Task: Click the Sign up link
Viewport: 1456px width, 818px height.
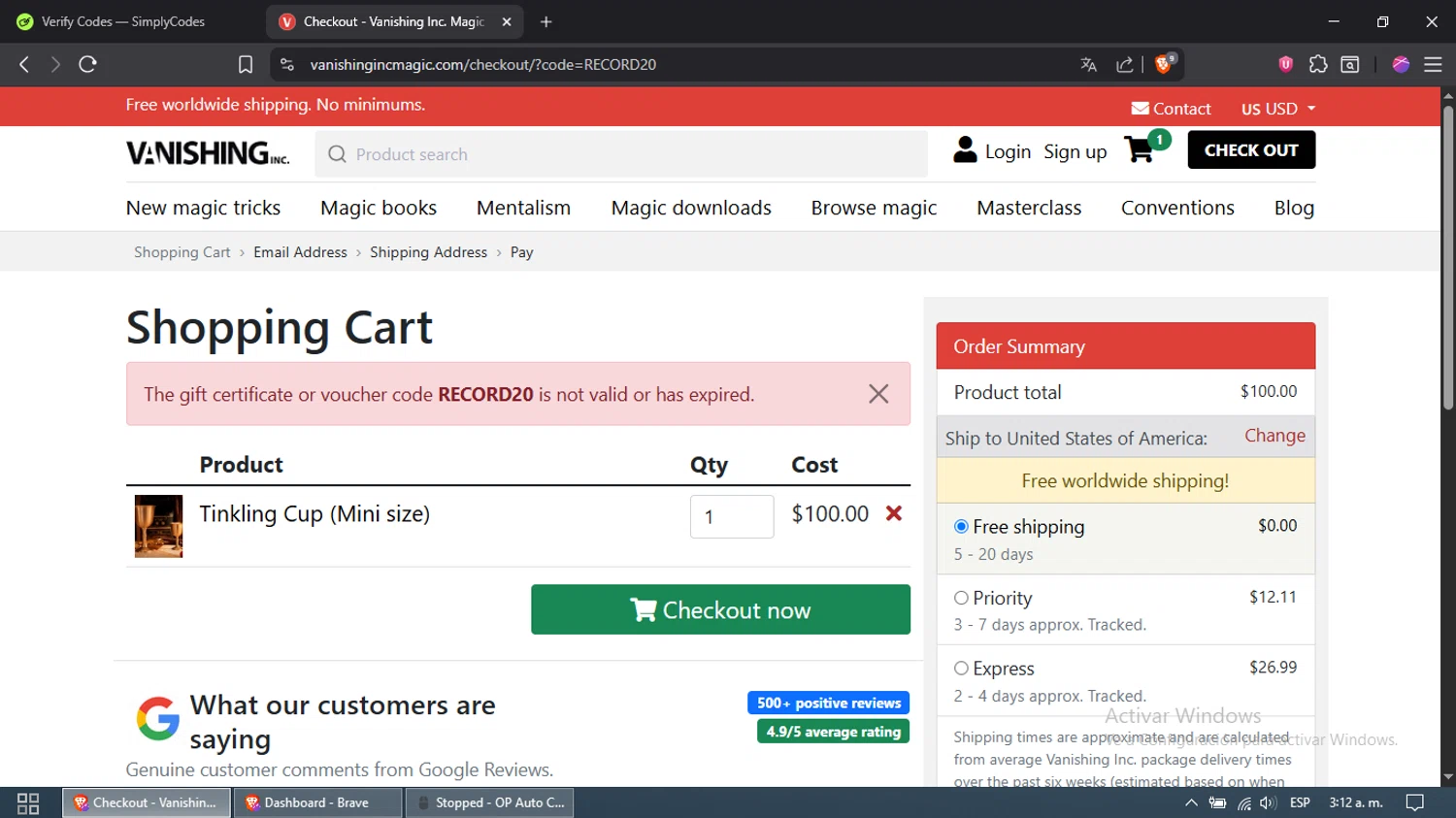Action: (x=1075, y=151)
